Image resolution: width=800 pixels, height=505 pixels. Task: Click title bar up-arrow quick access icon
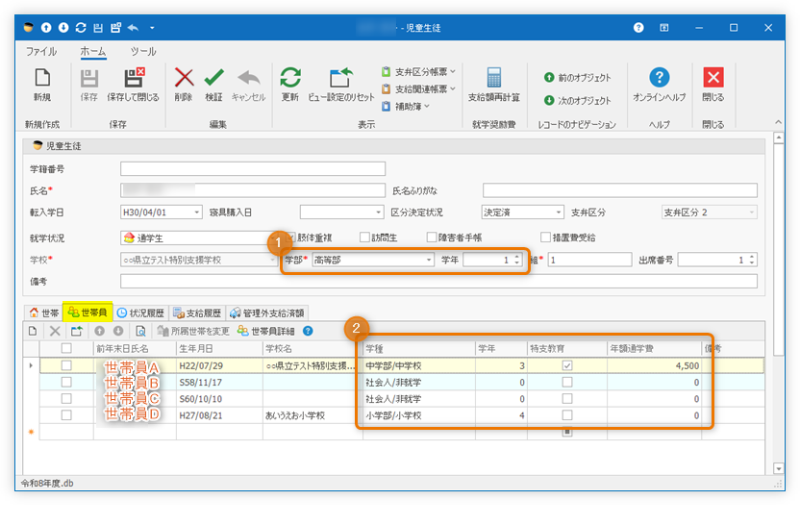pyautogui.click(x=46, y=28)
